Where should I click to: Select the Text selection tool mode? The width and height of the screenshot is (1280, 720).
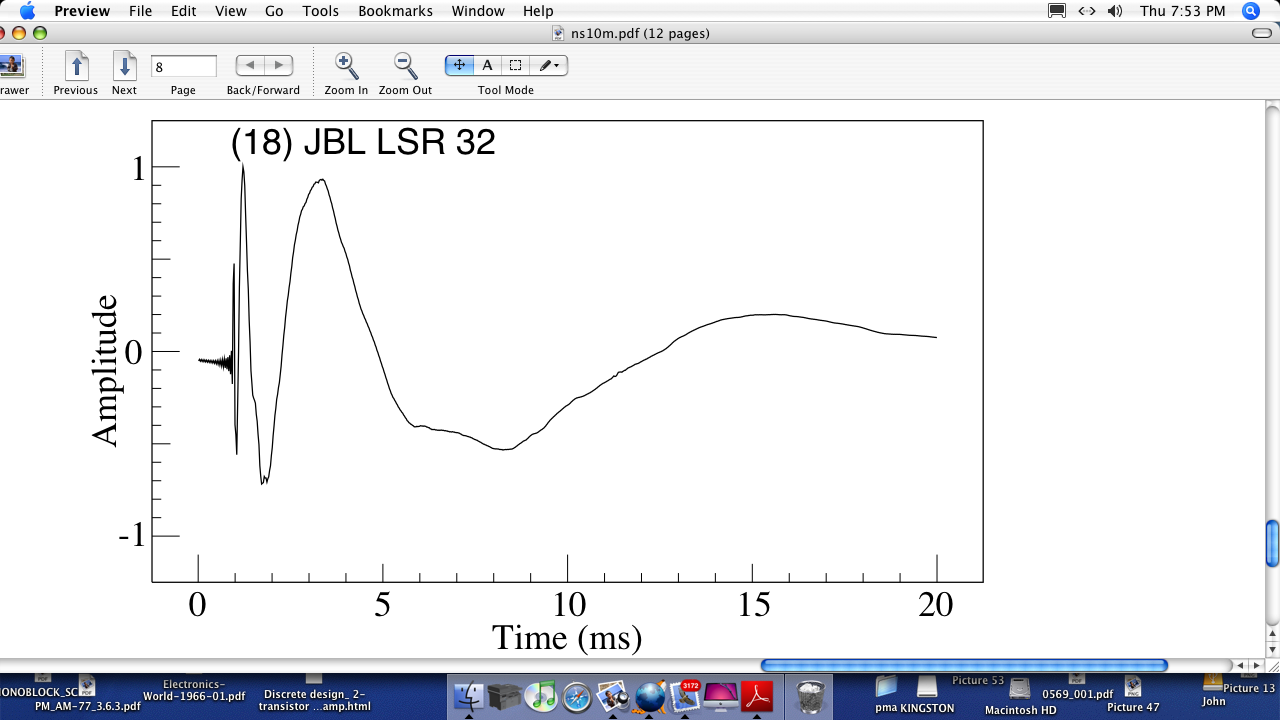click(x=487, y=65)
